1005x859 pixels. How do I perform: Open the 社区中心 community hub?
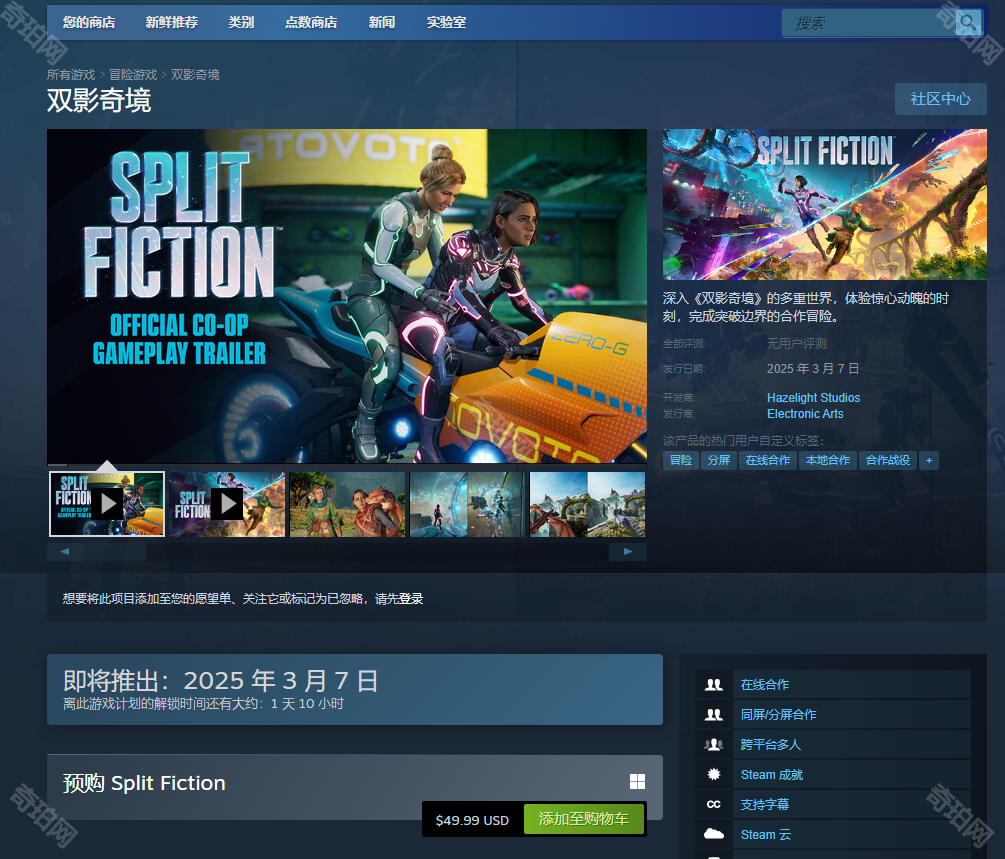[x=940, y=99]
